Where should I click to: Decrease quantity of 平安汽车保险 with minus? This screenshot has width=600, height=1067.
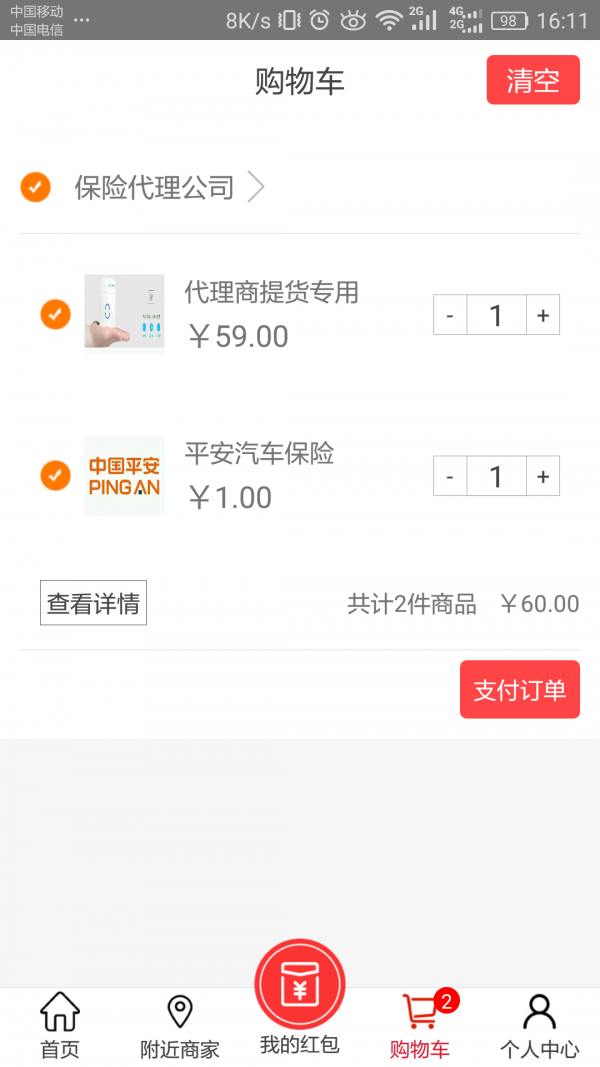450,475
